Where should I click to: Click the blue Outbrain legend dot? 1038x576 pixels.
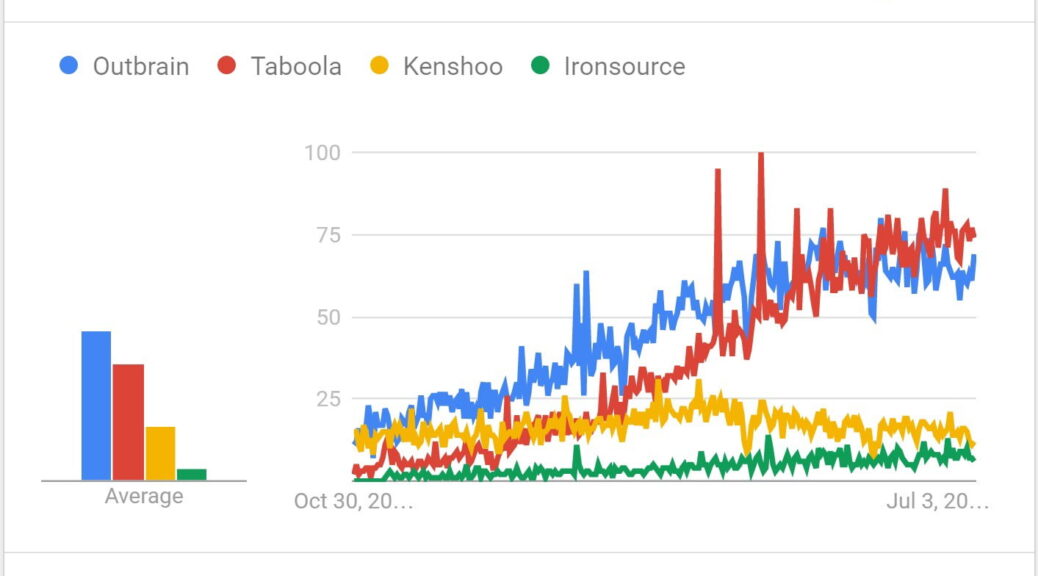click(69, 67)
